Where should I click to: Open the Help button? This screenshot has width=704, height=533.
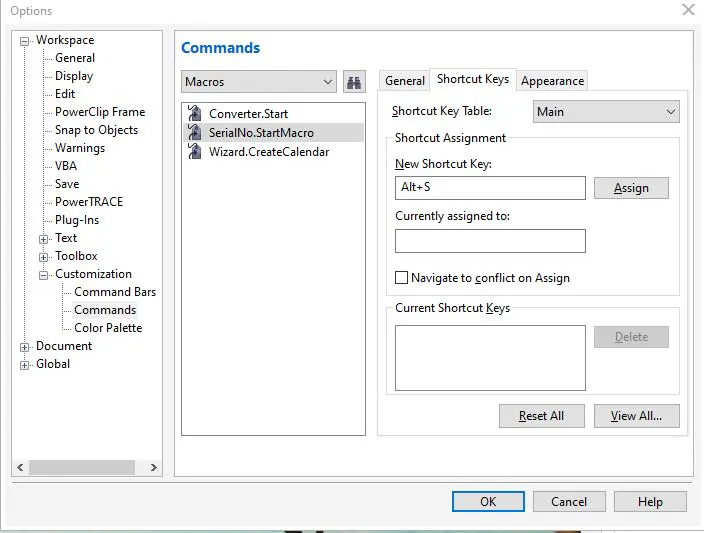click(x=650, y=502)
